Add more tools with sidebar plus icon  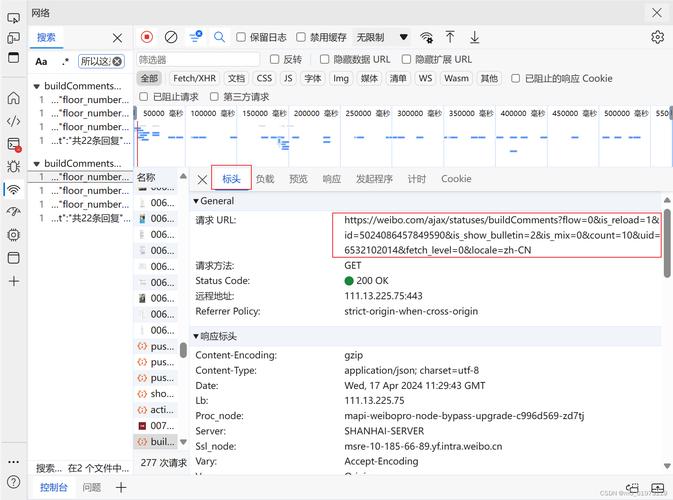14,281
